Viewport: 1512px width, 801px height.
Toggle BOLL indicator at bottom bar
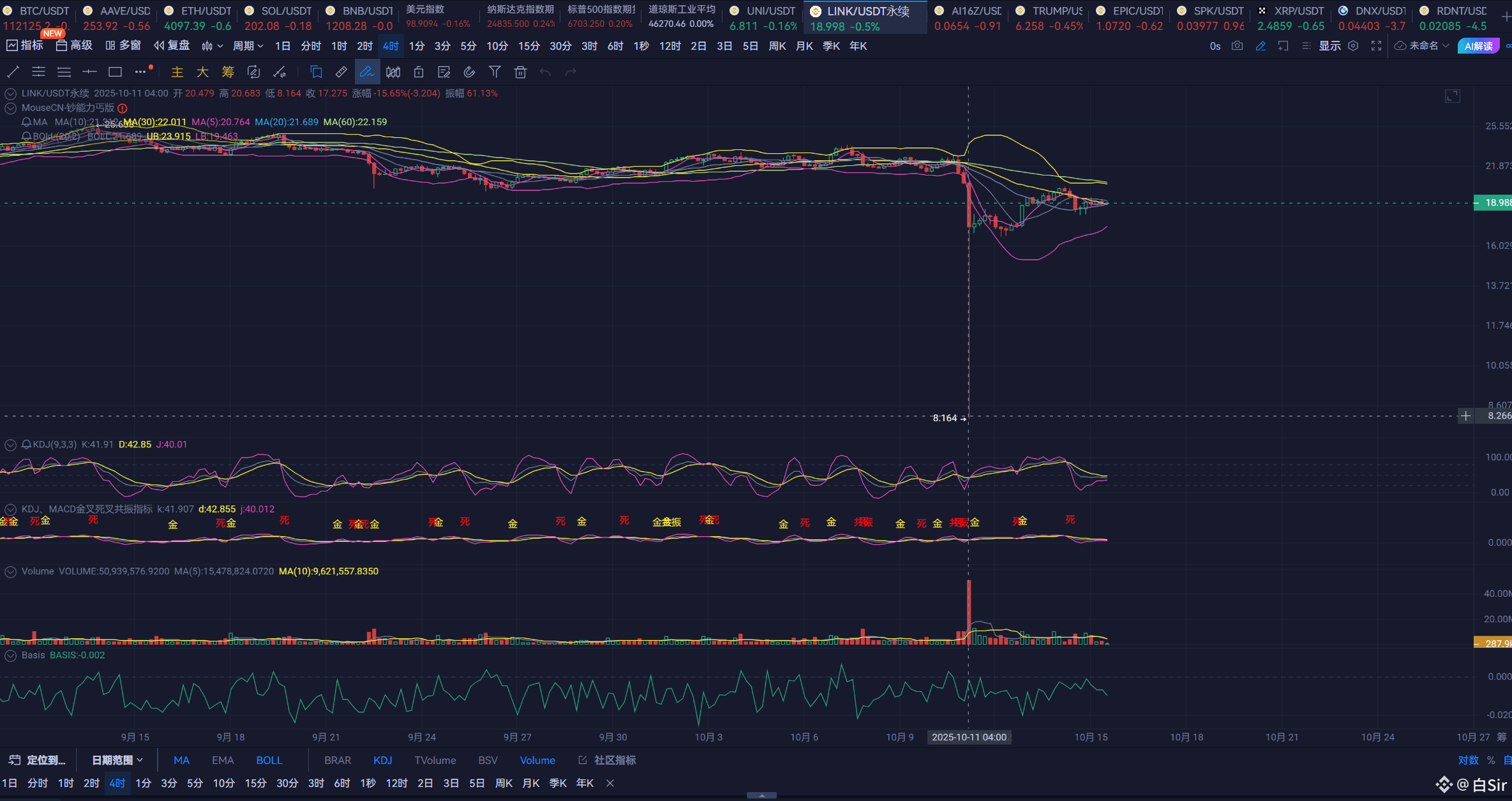tap(269, 760)
